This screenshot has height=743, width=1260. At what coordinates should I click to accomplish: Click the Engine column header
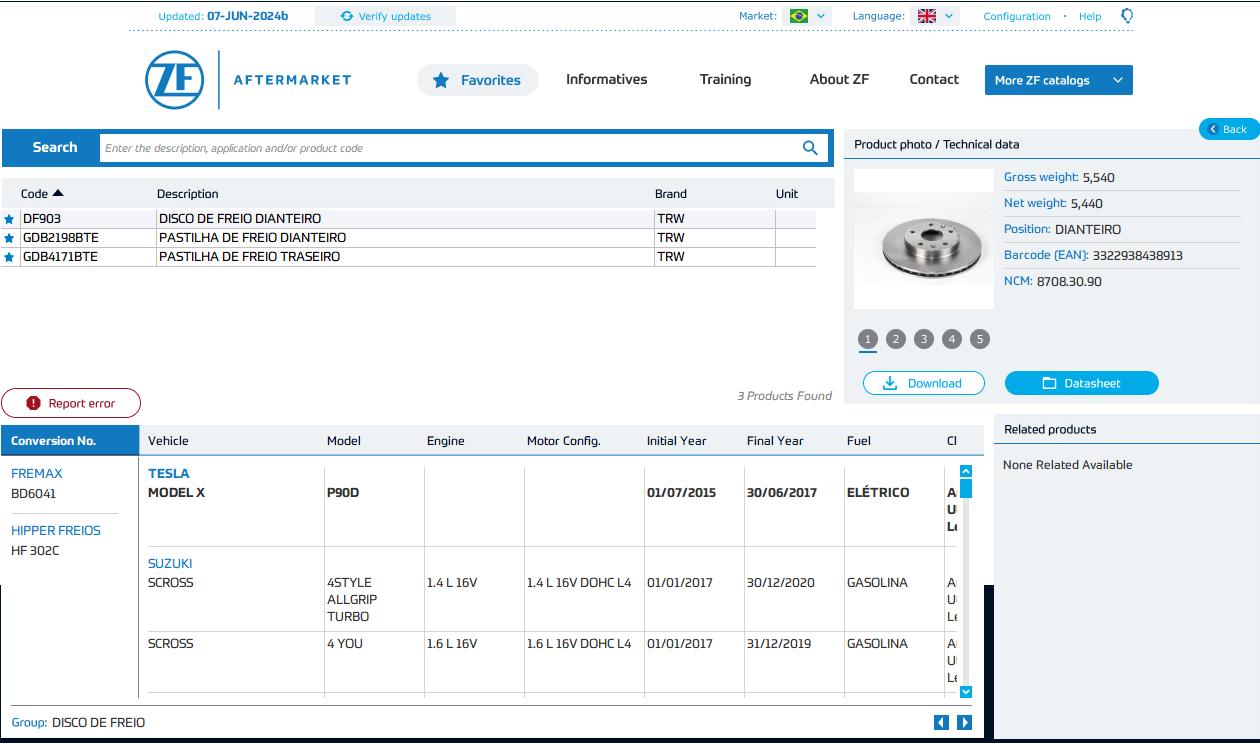[x=446, y=441]
